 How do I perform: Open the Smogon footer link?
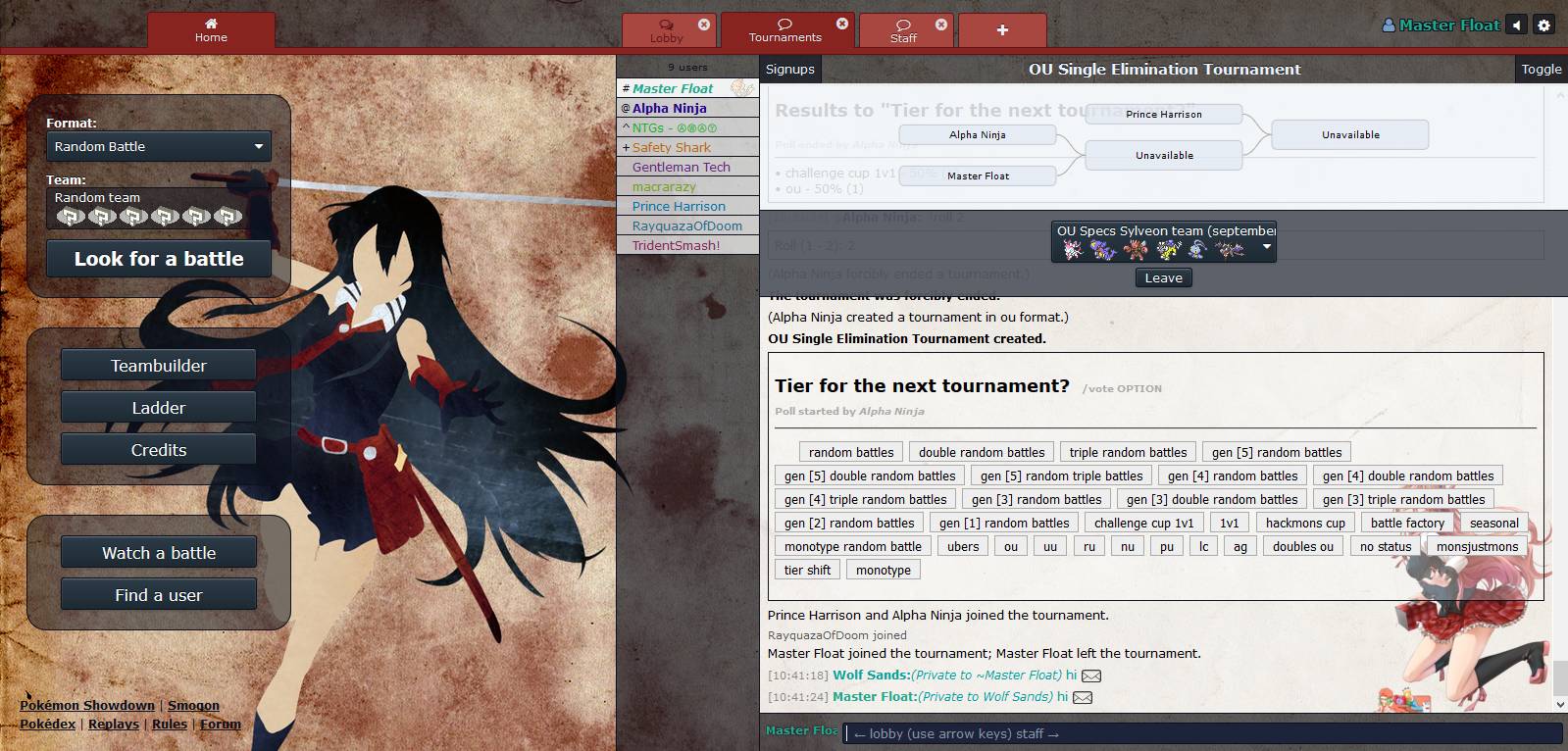[193, 705]
